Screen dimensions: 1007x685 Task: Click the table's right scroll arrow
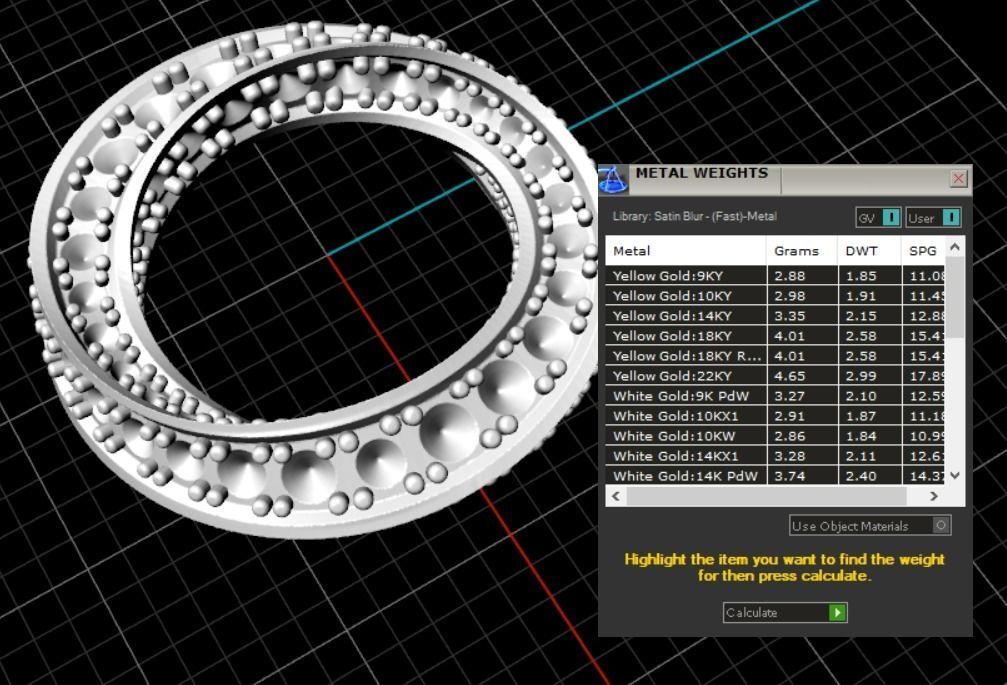coord(934,496)
